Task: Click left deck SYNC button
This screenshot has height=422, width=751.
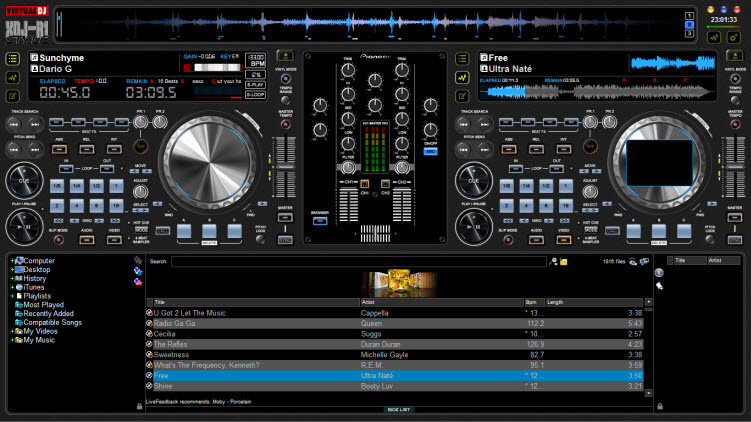Action: pos(285,240)
